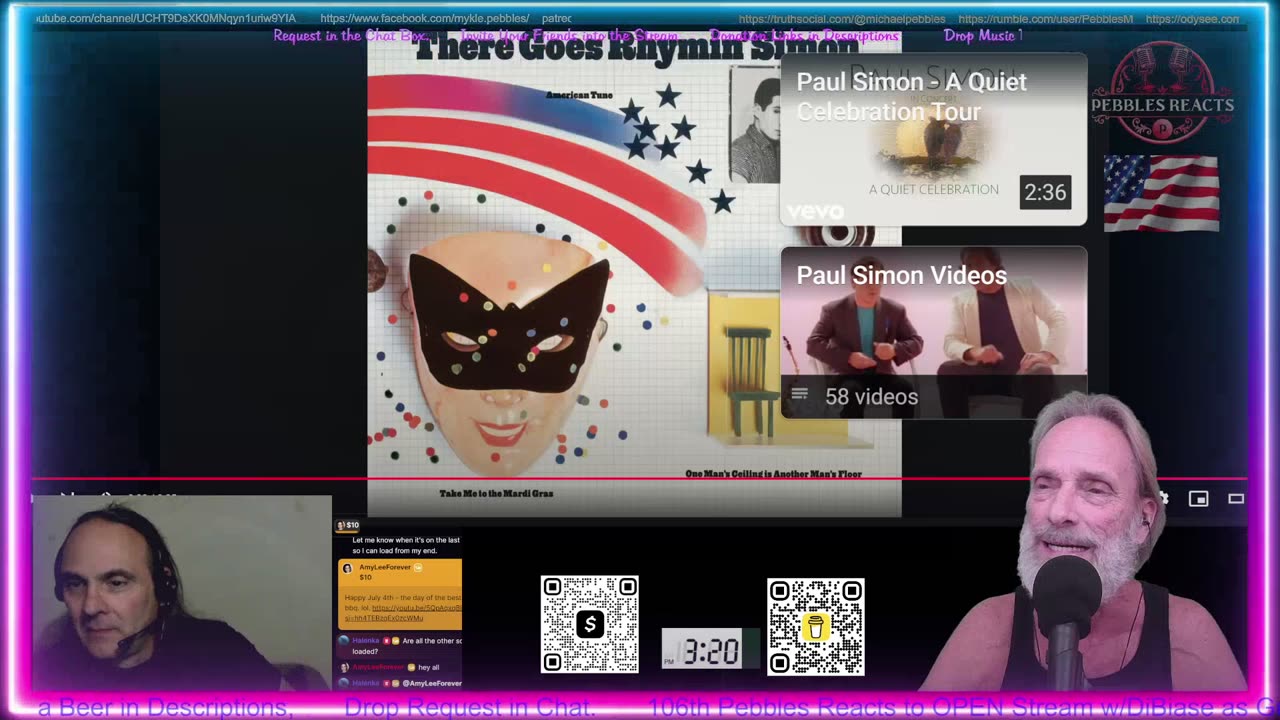Screen dimensions: 1280x720
Task: Click the AmyLeeForever $10 superchat name
Action: [385, 567]
